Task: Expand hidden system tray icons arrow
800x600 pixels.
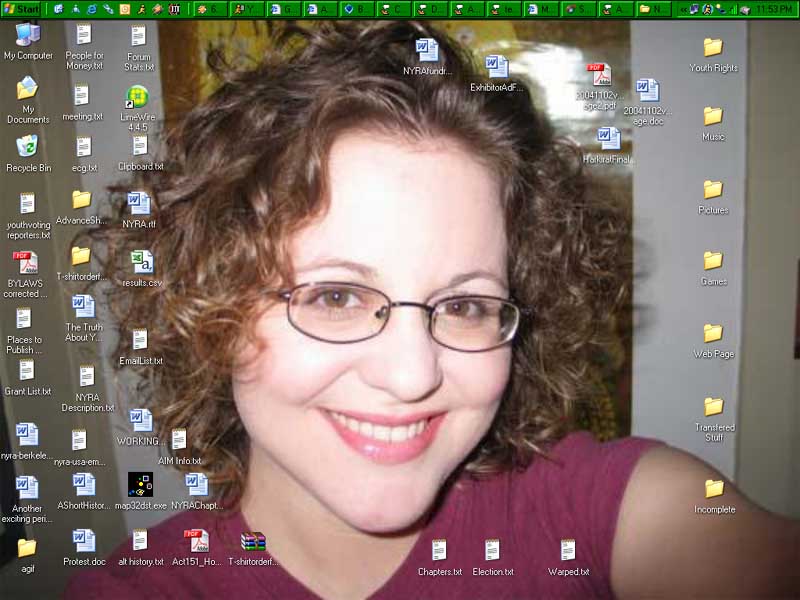Action: pyautogui.click(x=683, y=9)
